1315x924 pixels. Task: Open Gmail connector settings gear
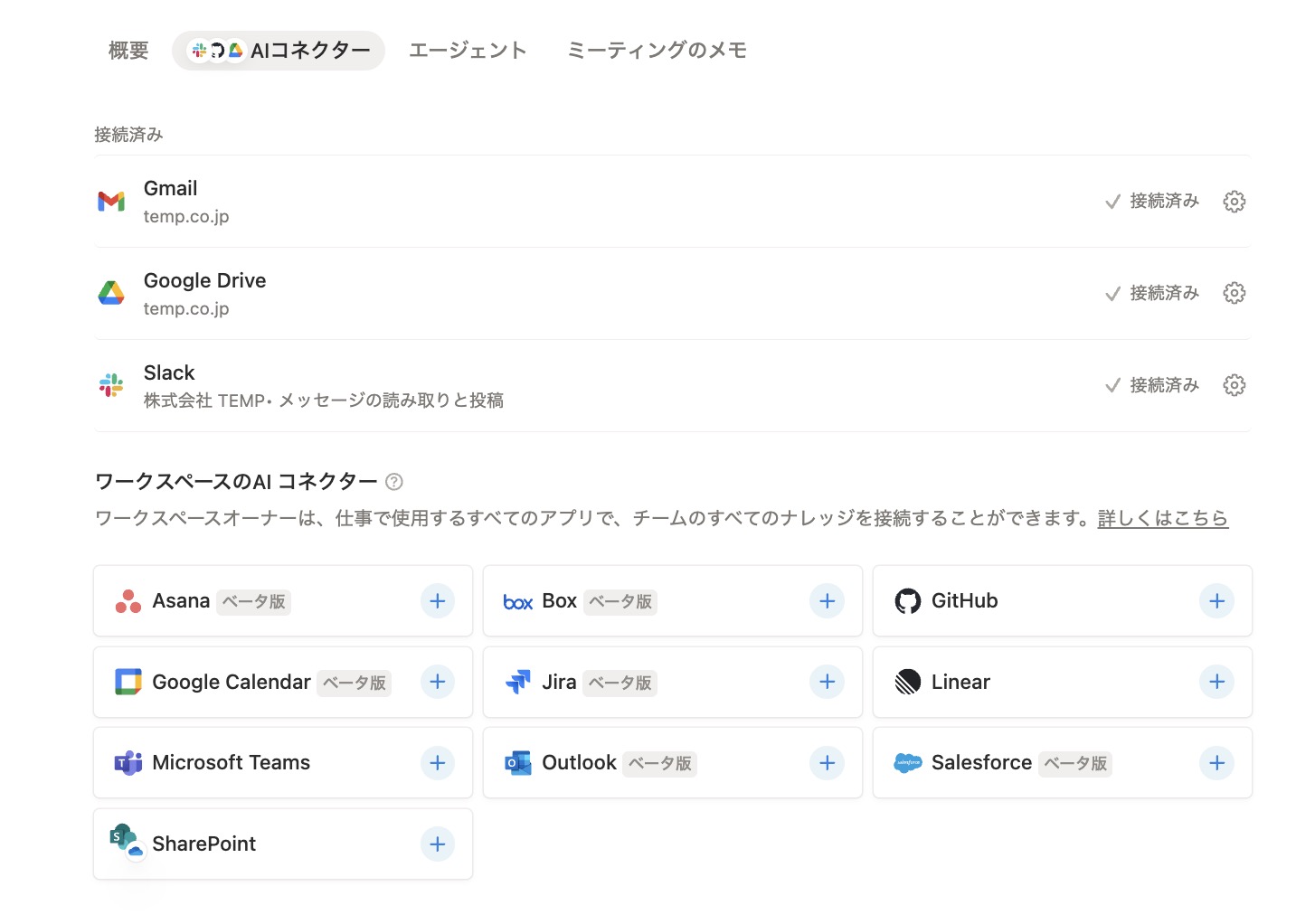pyautogui.click(x=1234, y=202)
